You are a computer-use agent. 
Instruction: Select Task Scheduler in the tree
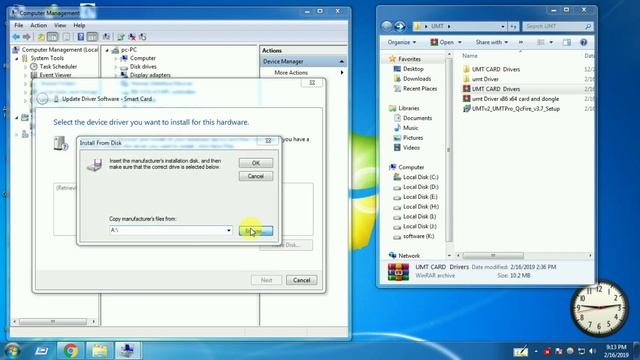pyautogui.click(x=58, y=67)
